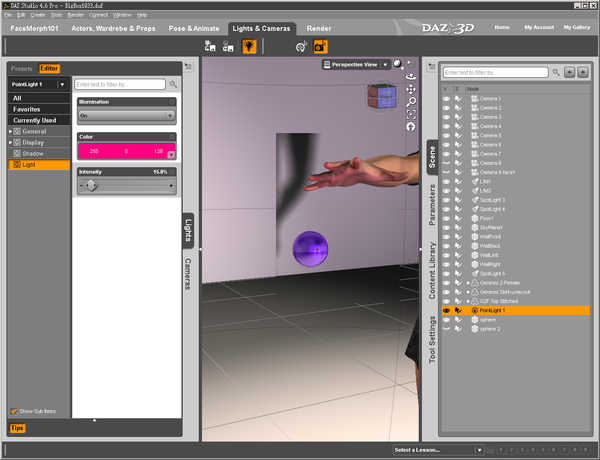Viewport: 600px width, 460px height.
Task: Click the viewport frame selection icon
Action: [411, 114]
